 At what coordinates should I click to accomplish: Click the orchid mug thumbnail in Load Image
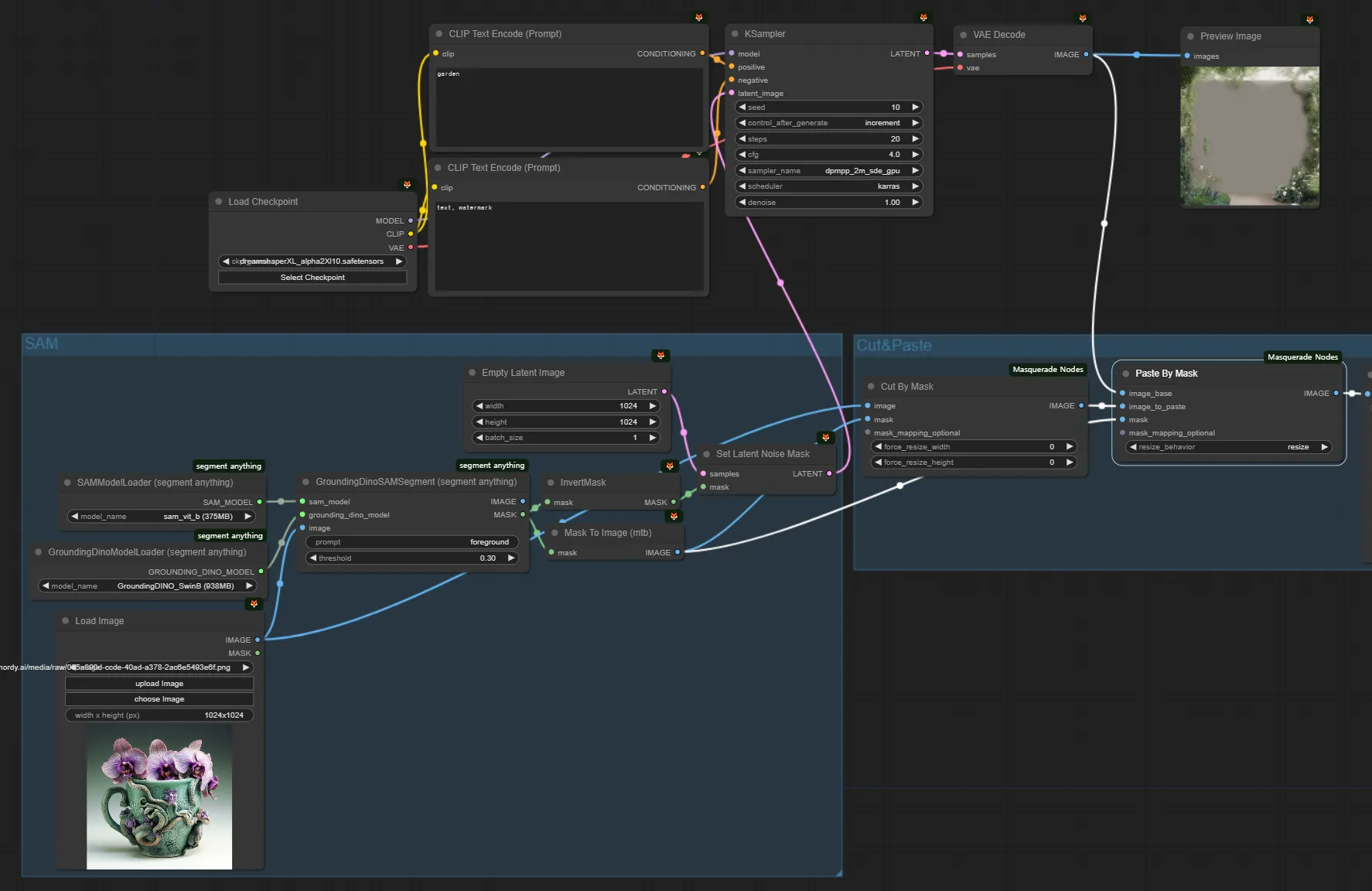159,797
